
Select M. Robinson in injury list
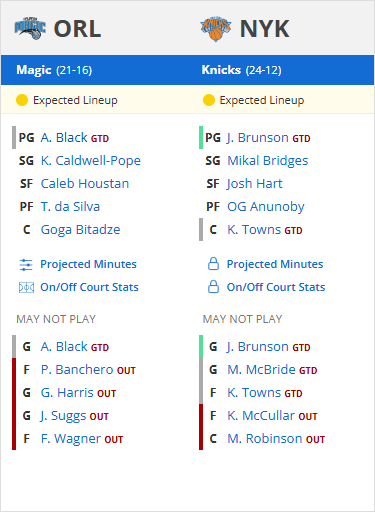(265, 439)
